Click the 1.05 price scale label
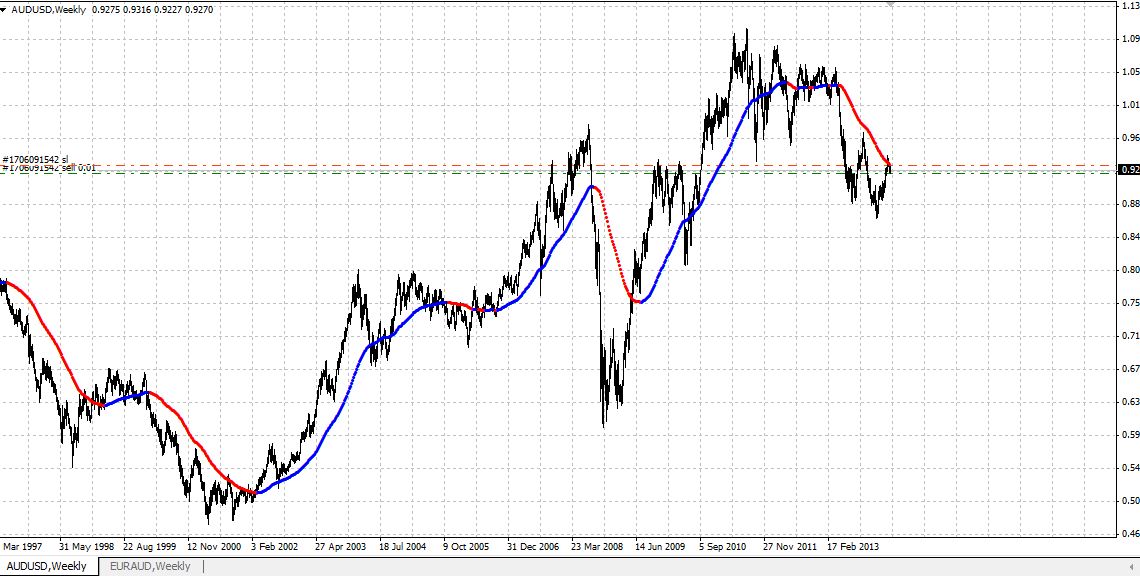This screenshot has width=1140, height=576. click(1131, 71)
